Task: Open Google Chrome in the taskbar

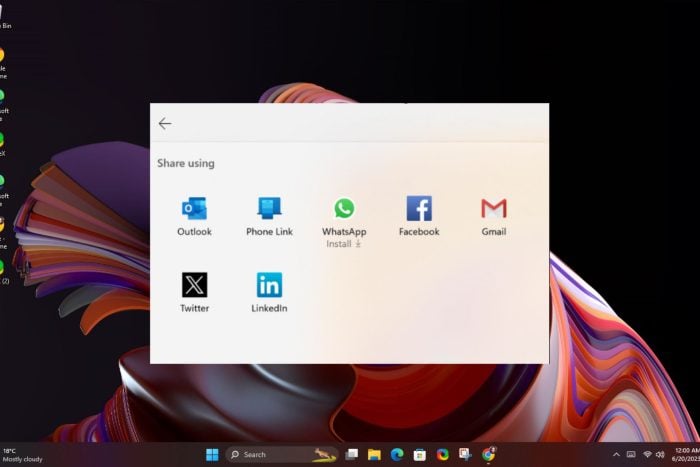Action: pyautogui.click(x=488, y=454)
